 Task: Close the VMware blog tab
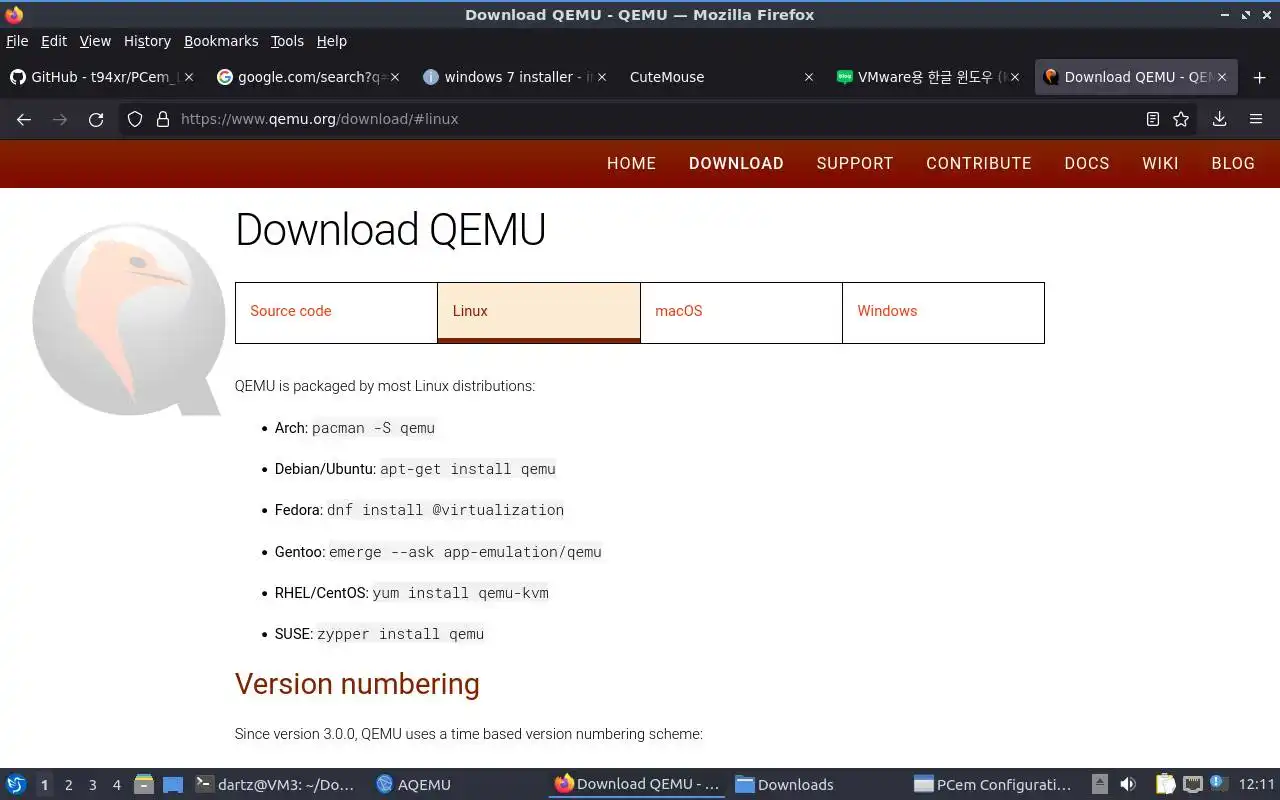pyautogui.click(x=1015, y=77)
